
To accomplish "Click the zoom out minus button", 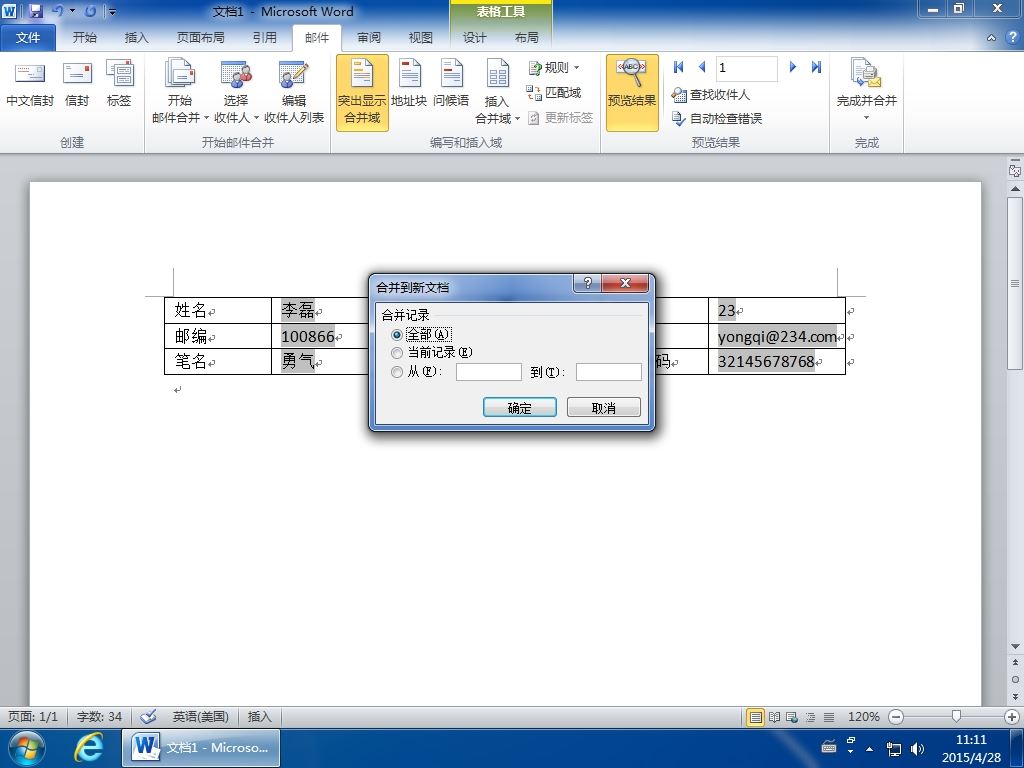I will point(897,717).
